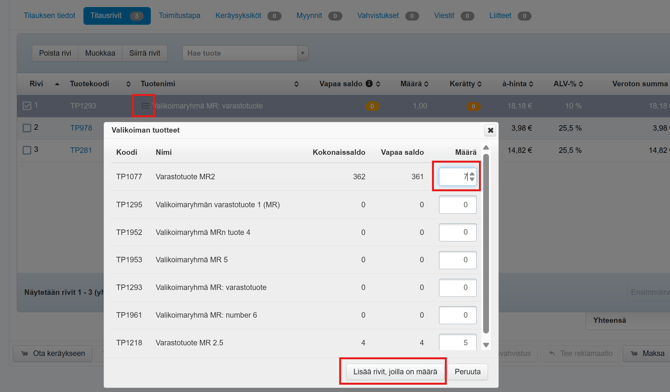
Task: Click quantity field for TP1077
Action: (x=457, y=176)
